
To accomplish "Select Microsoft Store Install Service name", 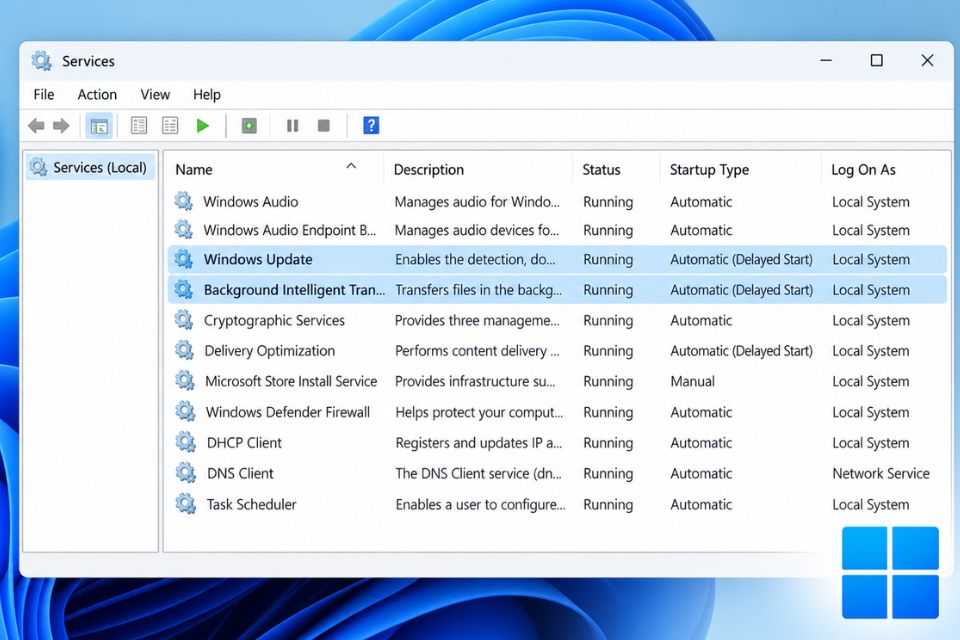I will [291, 381].
